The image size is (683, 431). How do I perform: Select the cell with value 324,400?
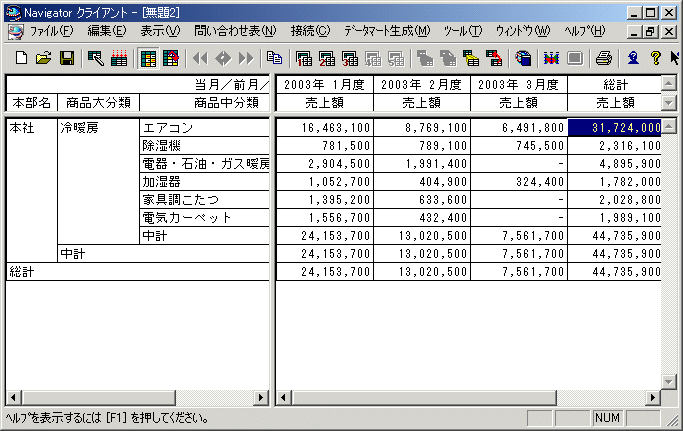519,182
